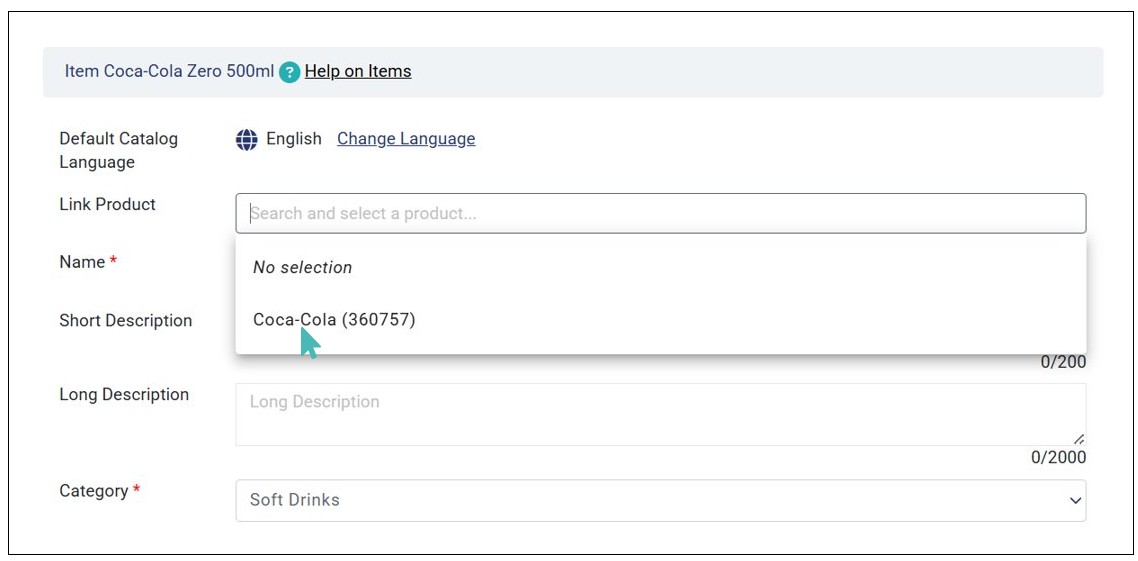Screen dimensions: 1138x561
Task: Click the globe icon beside English
Action: 247,139
